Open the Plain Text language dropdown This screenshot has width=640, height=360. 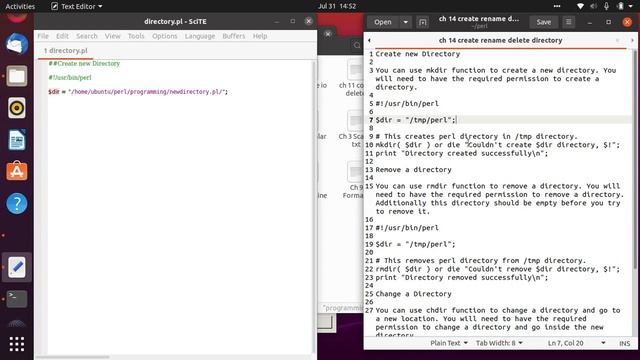pyautogui.click(x=449, y=343)
